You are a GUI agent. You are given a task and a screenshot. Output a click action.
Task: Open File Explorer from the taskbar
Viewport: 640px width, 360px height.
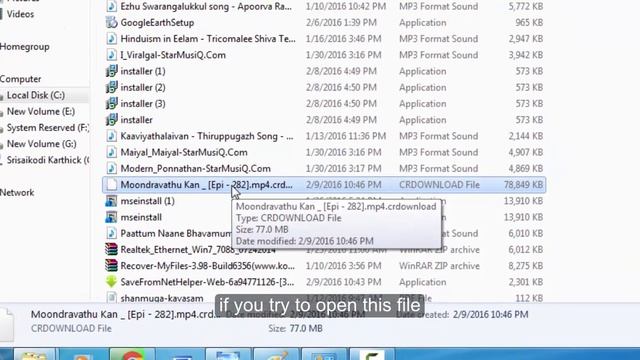[x=34, y=354]
